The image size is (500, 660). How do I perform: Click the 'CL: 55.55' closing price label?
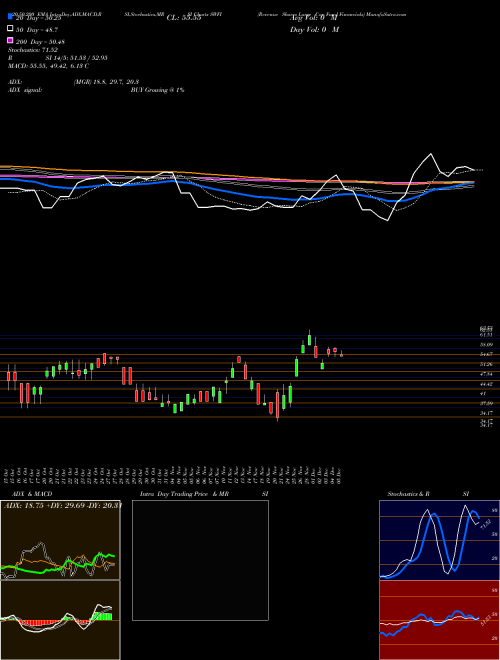184,18
